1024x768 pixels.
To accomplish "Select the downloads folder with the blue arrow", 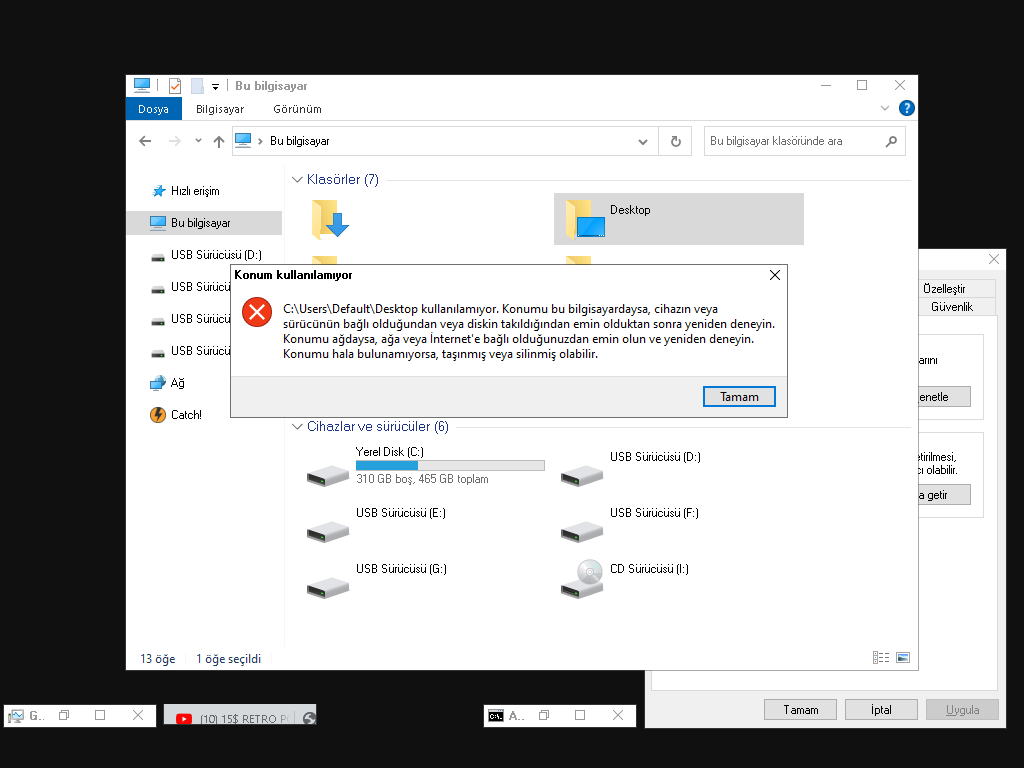I will [x=330, y=219].
